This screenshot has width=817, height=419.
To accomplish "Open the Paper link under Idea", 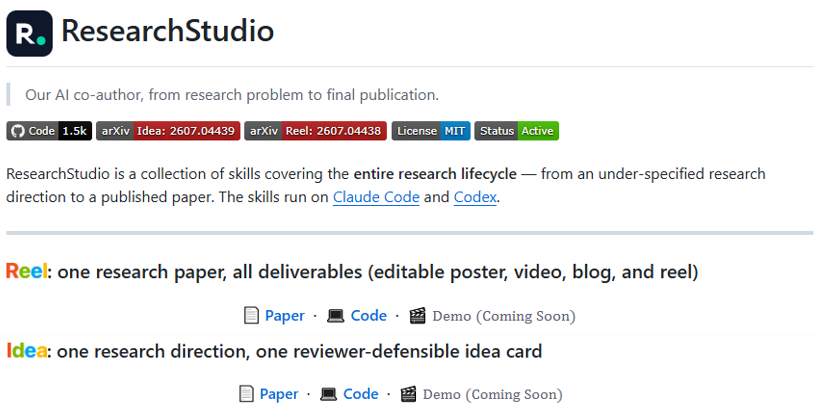I will [x=279, y=394].
